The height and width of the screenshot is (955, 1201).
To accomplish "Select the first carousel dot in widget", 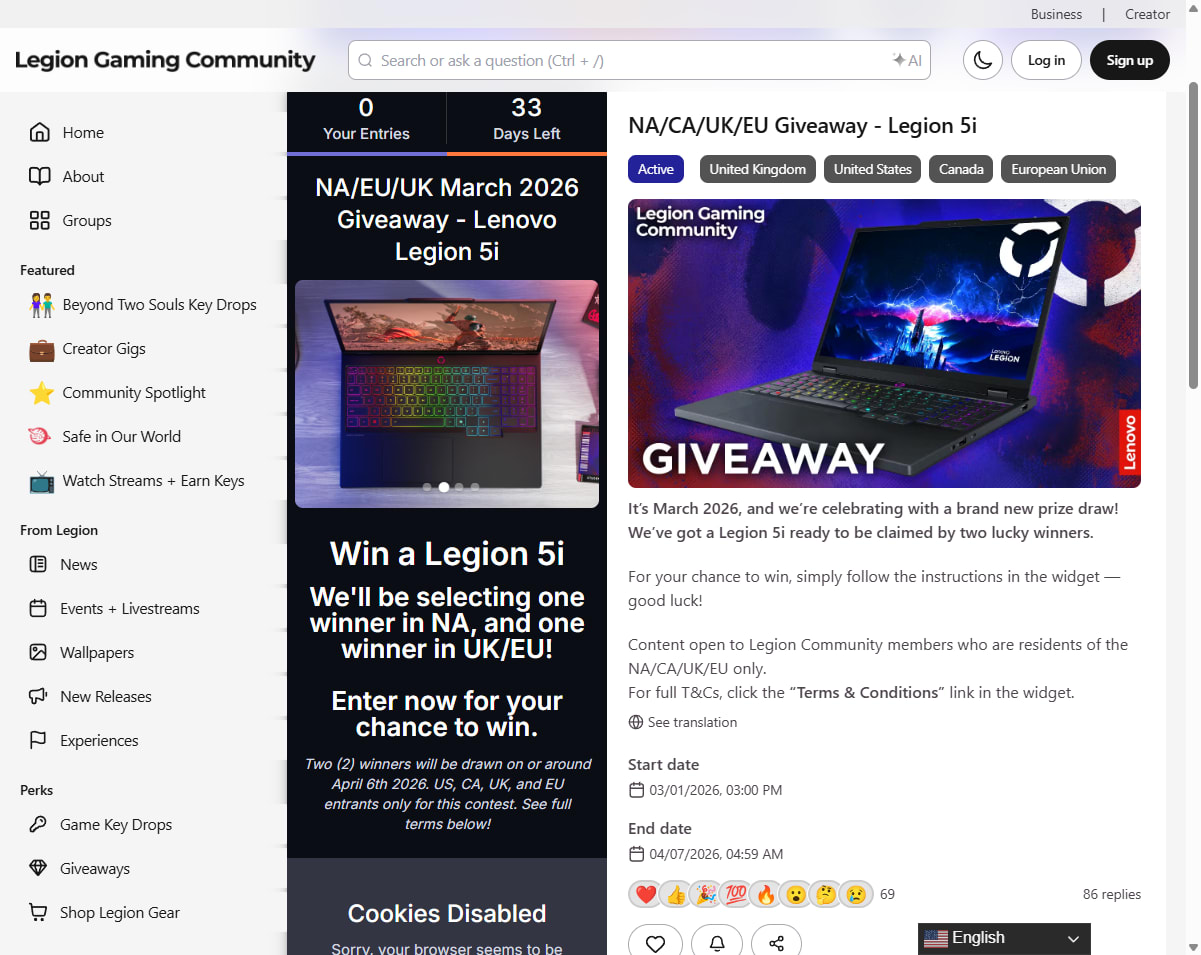I will (x=427, y=487).
